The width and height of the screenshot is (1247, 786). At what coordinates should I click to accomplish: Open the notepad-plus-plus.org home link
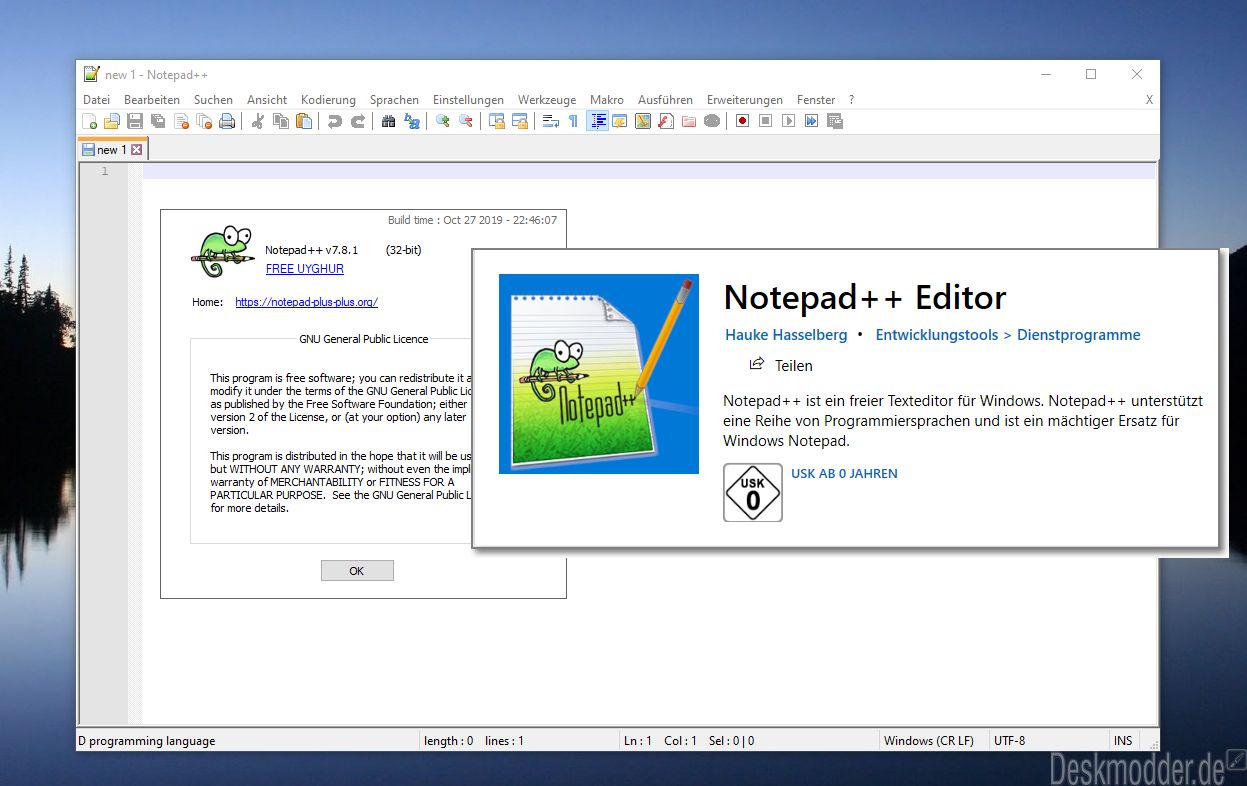(x=307, y=302)
